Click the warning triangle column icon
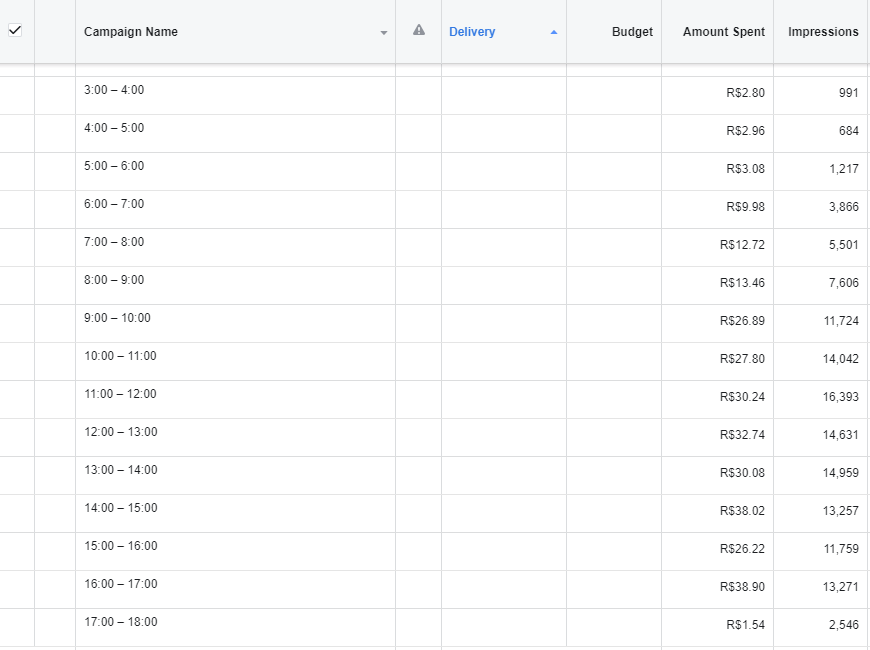Screen dimensions: 870x650 419,31
